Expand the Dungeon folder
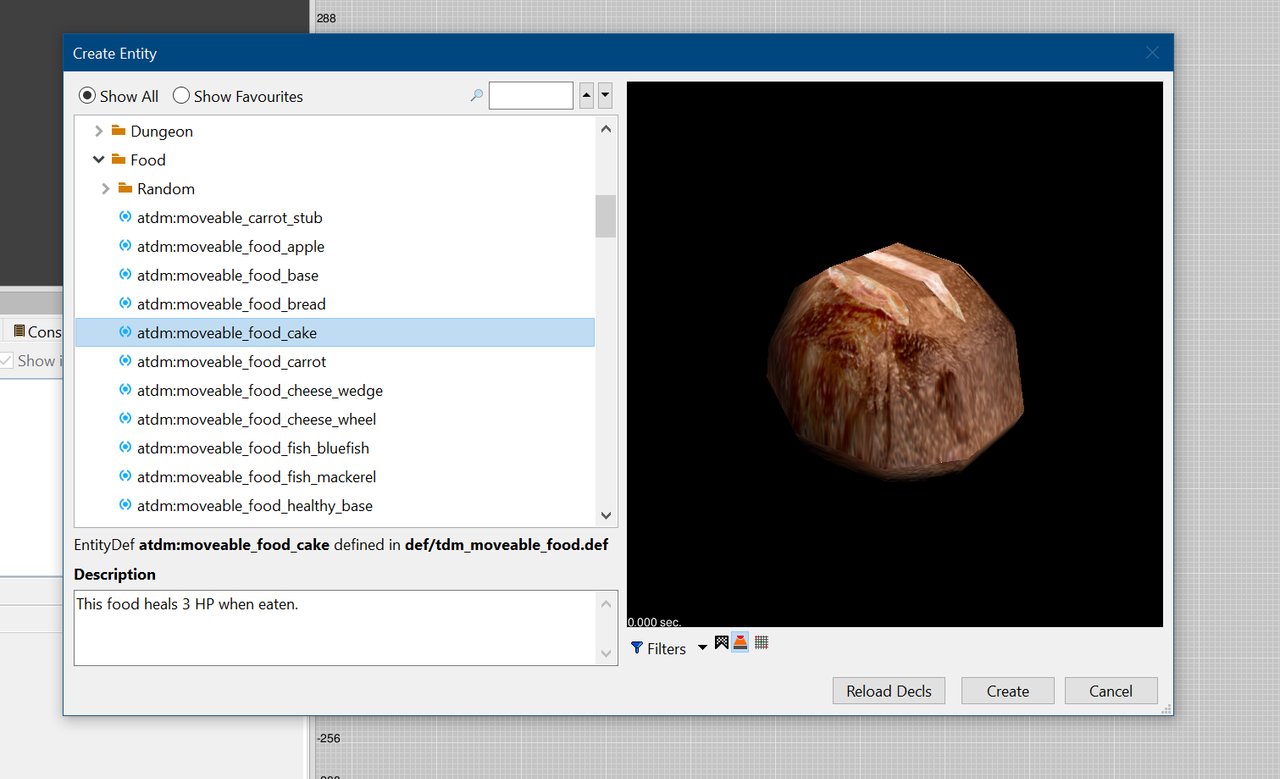1280x779 pixels. [x=98, y=131]
